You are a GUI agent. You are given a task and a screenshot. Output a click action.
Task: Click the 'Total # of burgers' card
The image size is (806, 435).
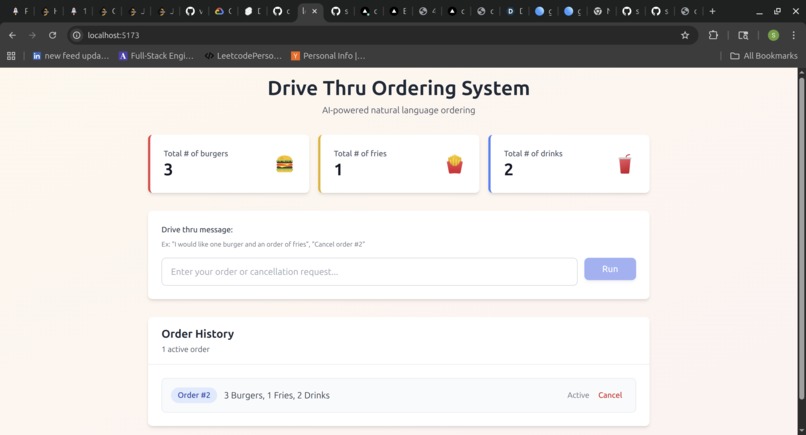click(229, 164)
